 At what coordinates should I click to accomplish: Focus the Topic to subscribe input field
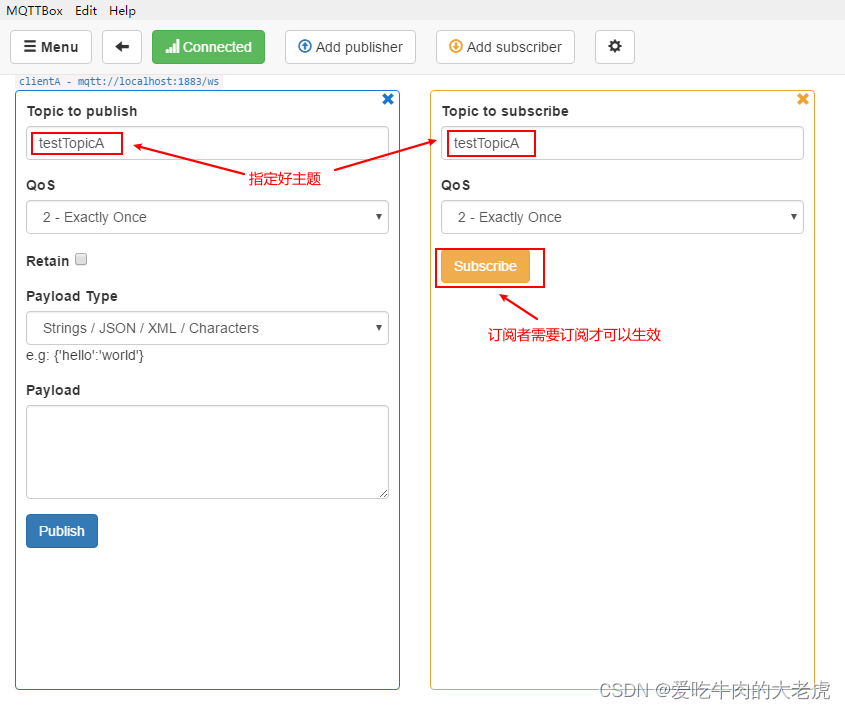(x=622, y=143)
